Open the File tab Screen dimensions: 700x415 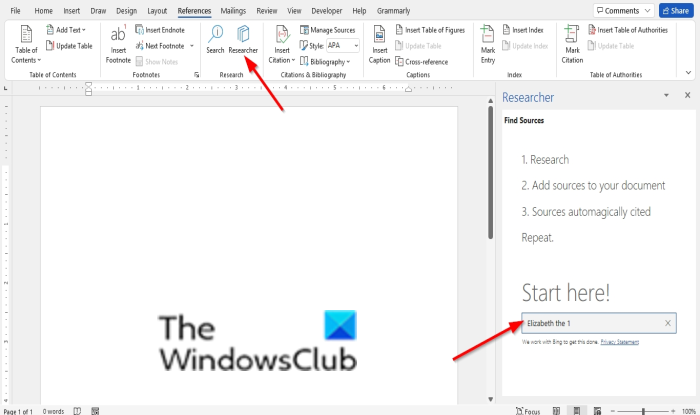coord(15,11)
